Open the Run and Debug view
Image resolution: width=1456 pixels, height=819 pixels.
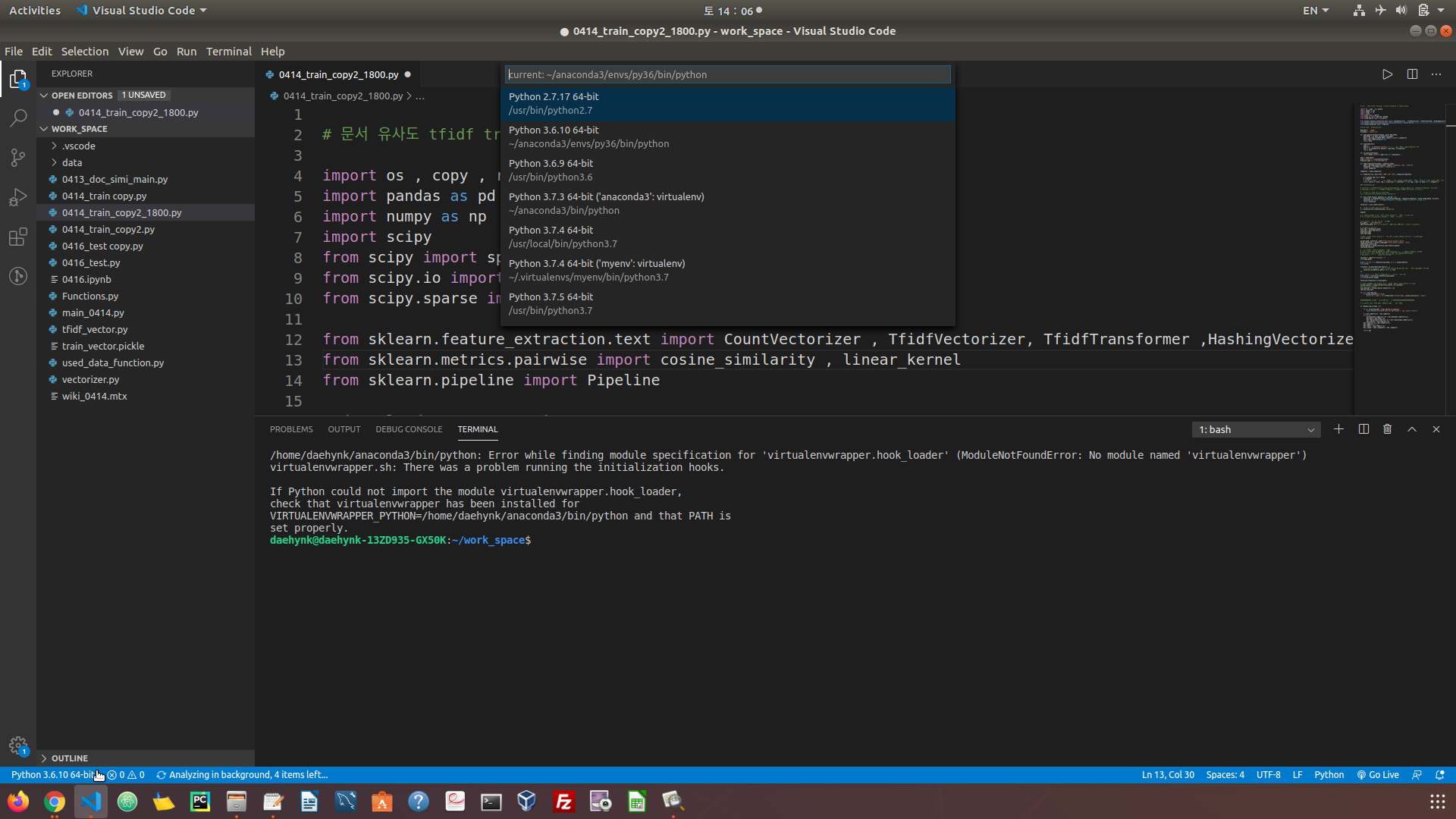tap(18, 197)
